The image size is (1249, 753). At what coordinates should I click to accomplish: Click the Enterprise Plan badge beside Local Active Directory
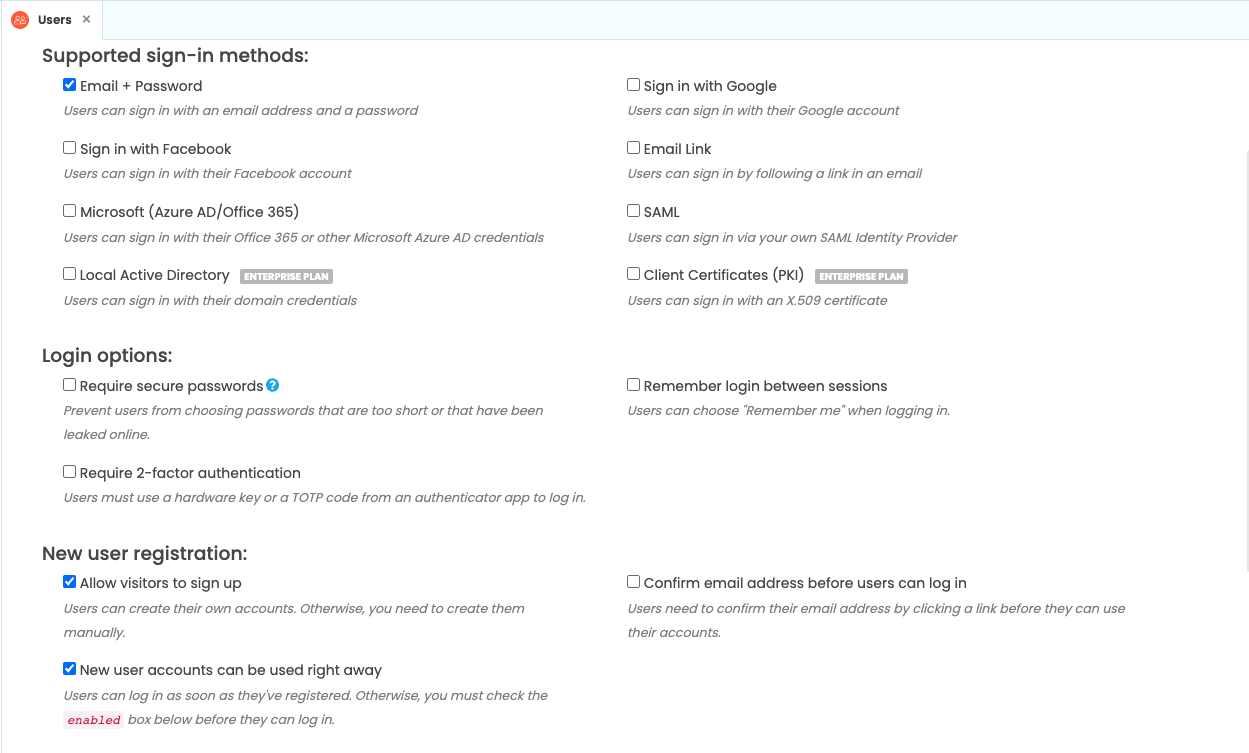pos(286,276)
